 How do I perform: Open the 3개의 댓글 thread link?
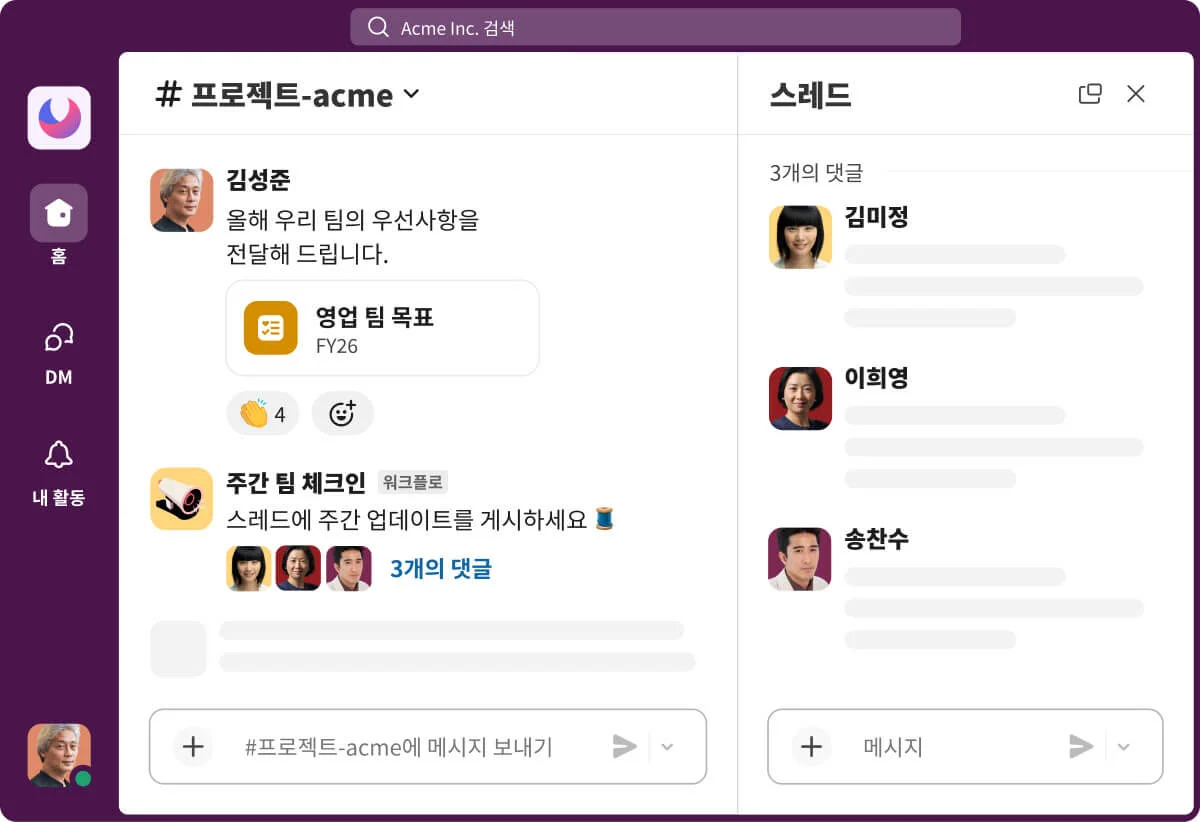point(440,569)
